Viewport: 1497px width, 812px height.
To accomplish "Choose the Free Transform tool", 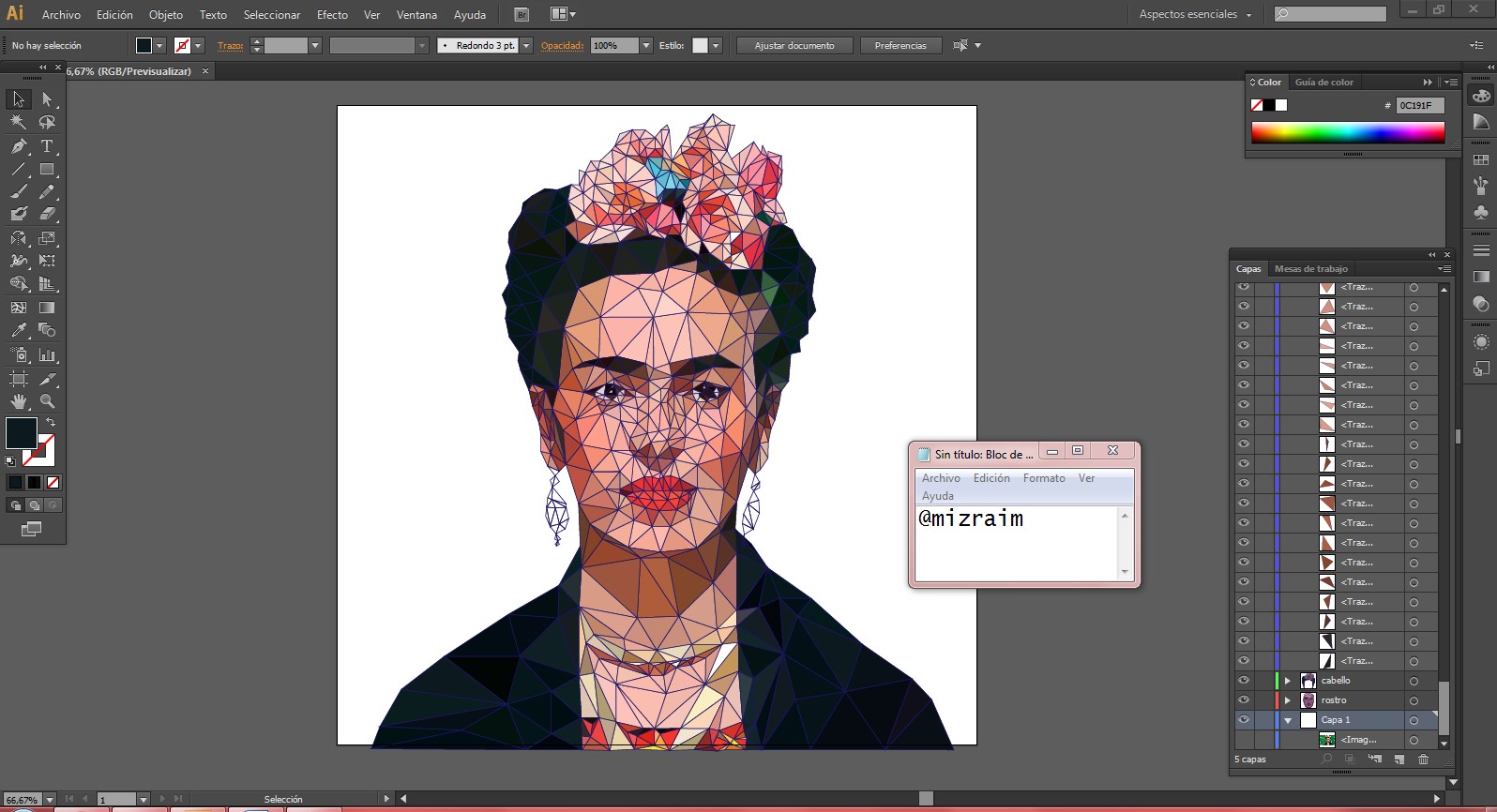I will click(47, 261).
